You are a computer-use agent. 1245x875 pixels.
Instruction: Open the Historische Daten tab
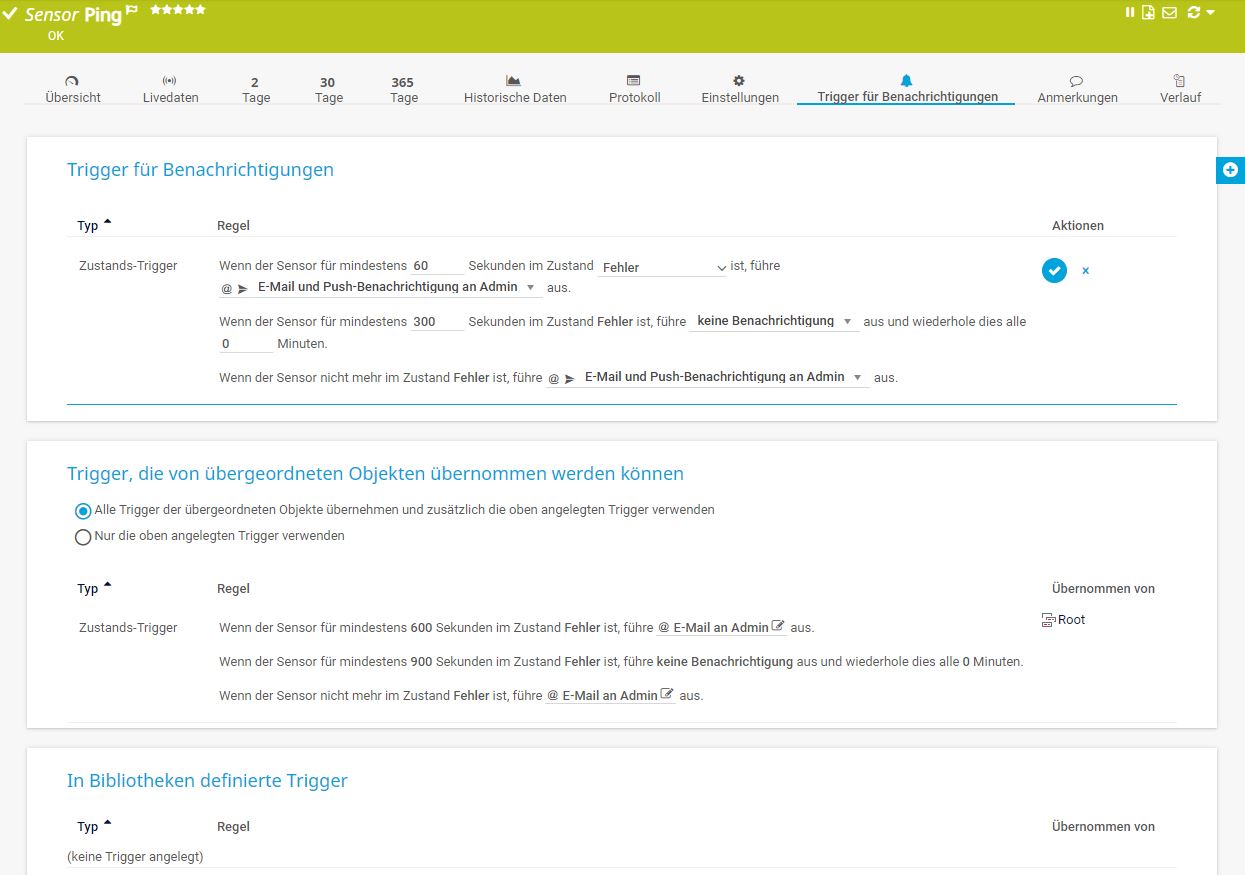coord(514,89)
